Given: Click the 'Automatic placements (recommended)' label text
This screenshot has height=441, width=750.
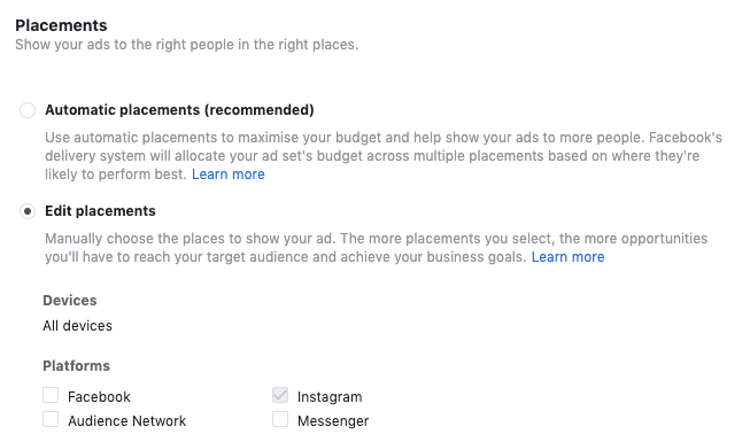Looking at the screenshot, I should coord(179,110).
